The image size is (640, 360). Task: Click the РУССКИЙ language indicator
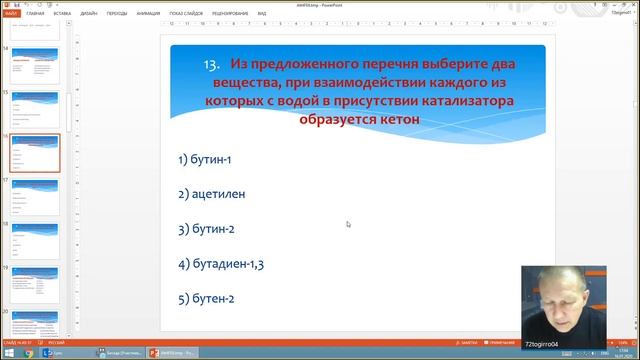pyautogui.click(x=56, y=342)
